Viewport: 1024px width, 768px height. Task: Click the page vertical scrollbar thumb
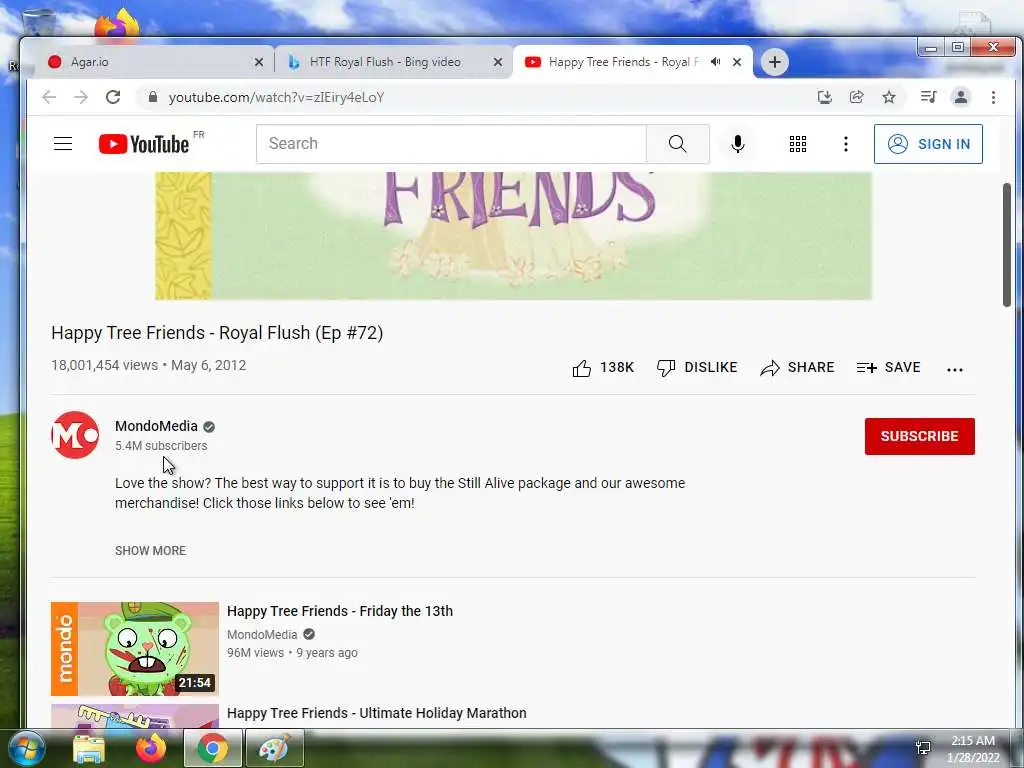click(1007, 244)
